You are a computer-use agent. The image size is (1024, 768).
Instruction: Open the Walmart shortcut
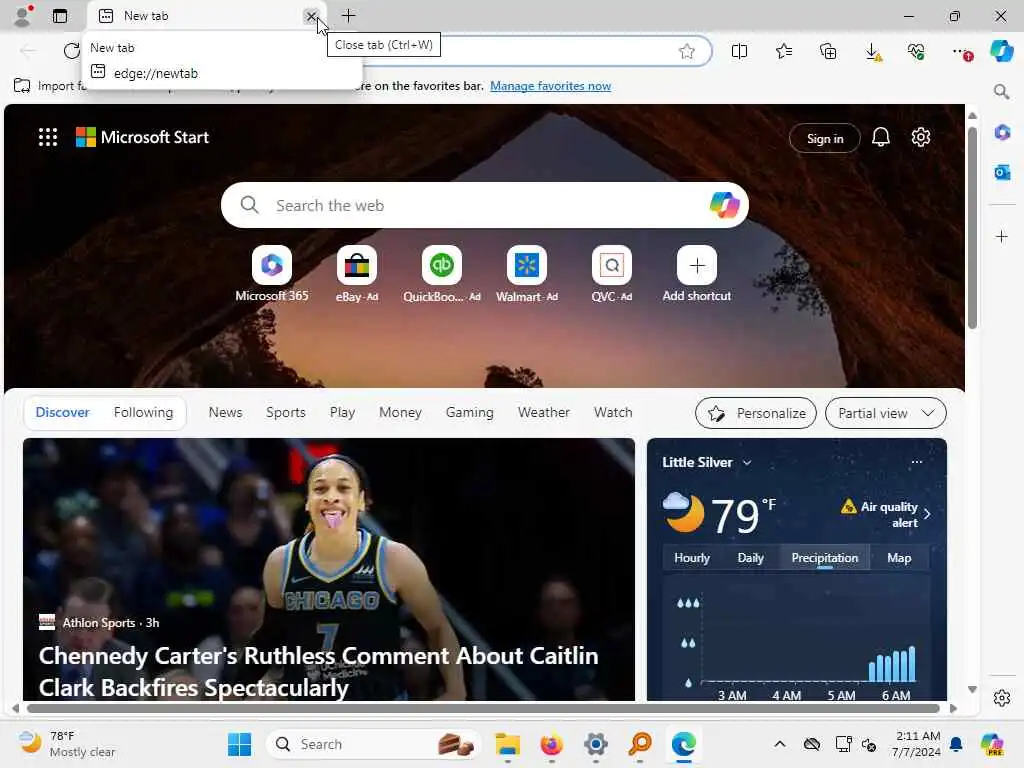(526, 274)
